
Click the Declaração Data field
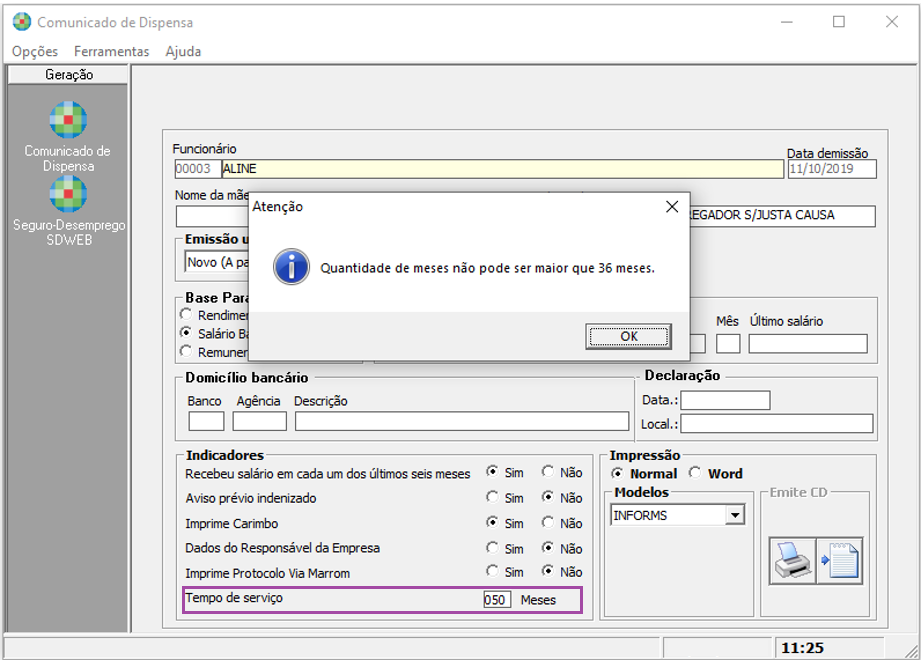pyautogui.click(x=725, y=400)
